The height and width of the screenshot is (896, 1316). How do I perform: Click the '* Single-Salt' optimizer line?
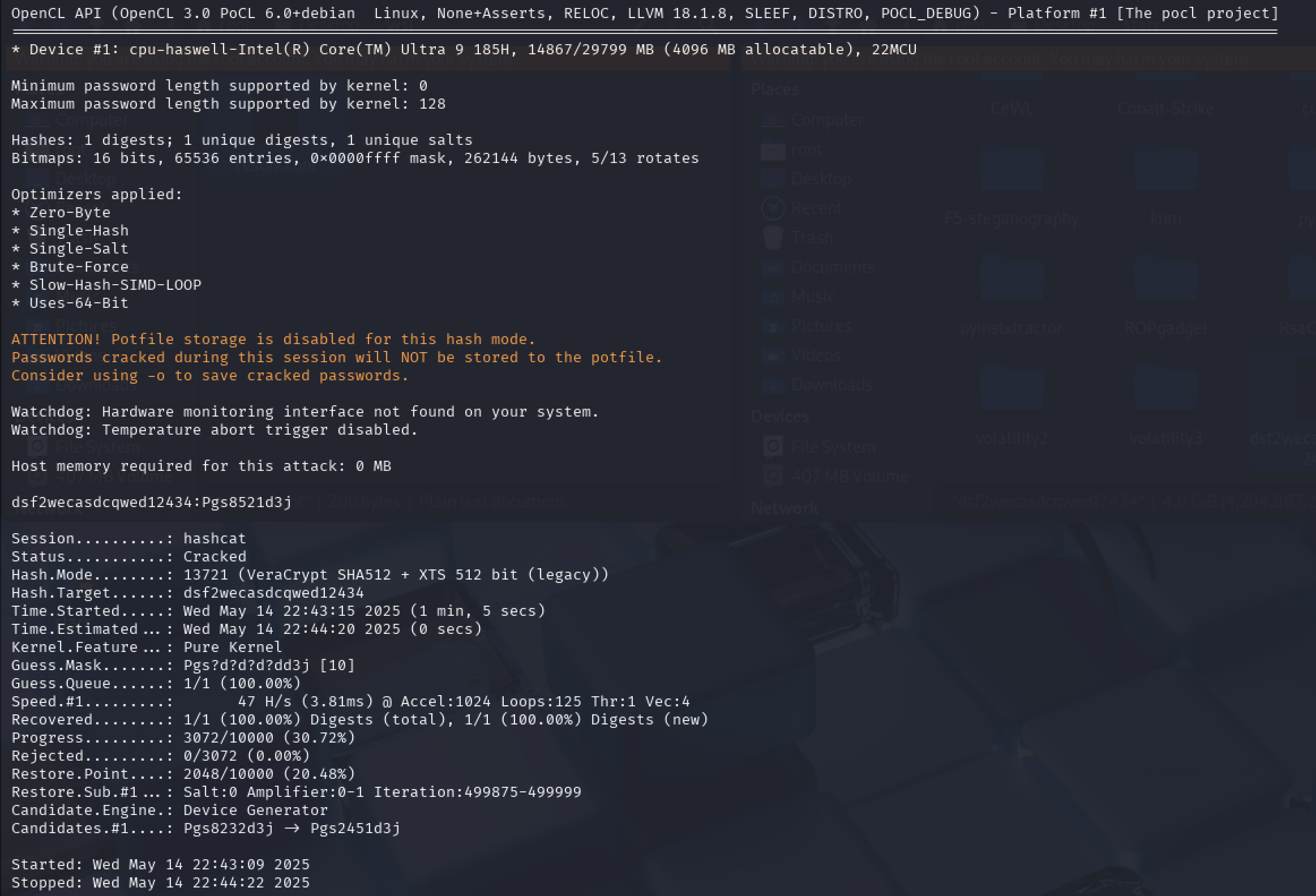click(70, 248)
